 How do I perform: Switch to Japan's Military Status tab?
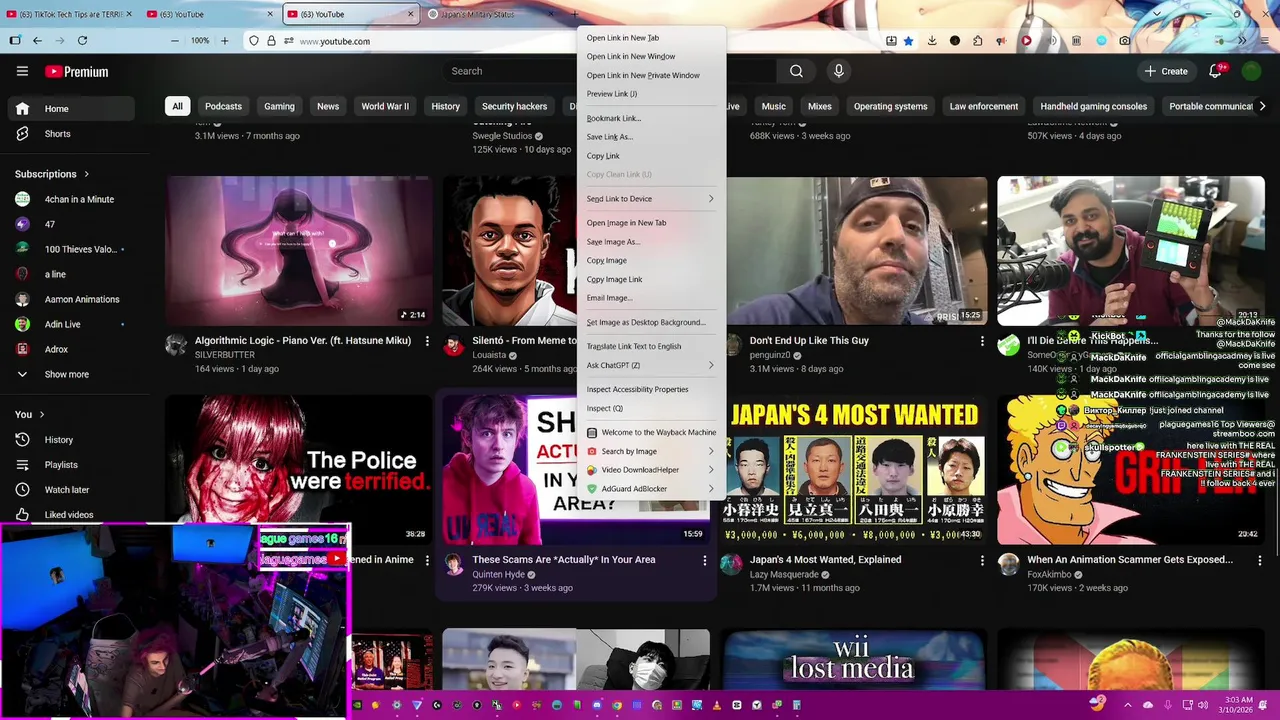490,14
